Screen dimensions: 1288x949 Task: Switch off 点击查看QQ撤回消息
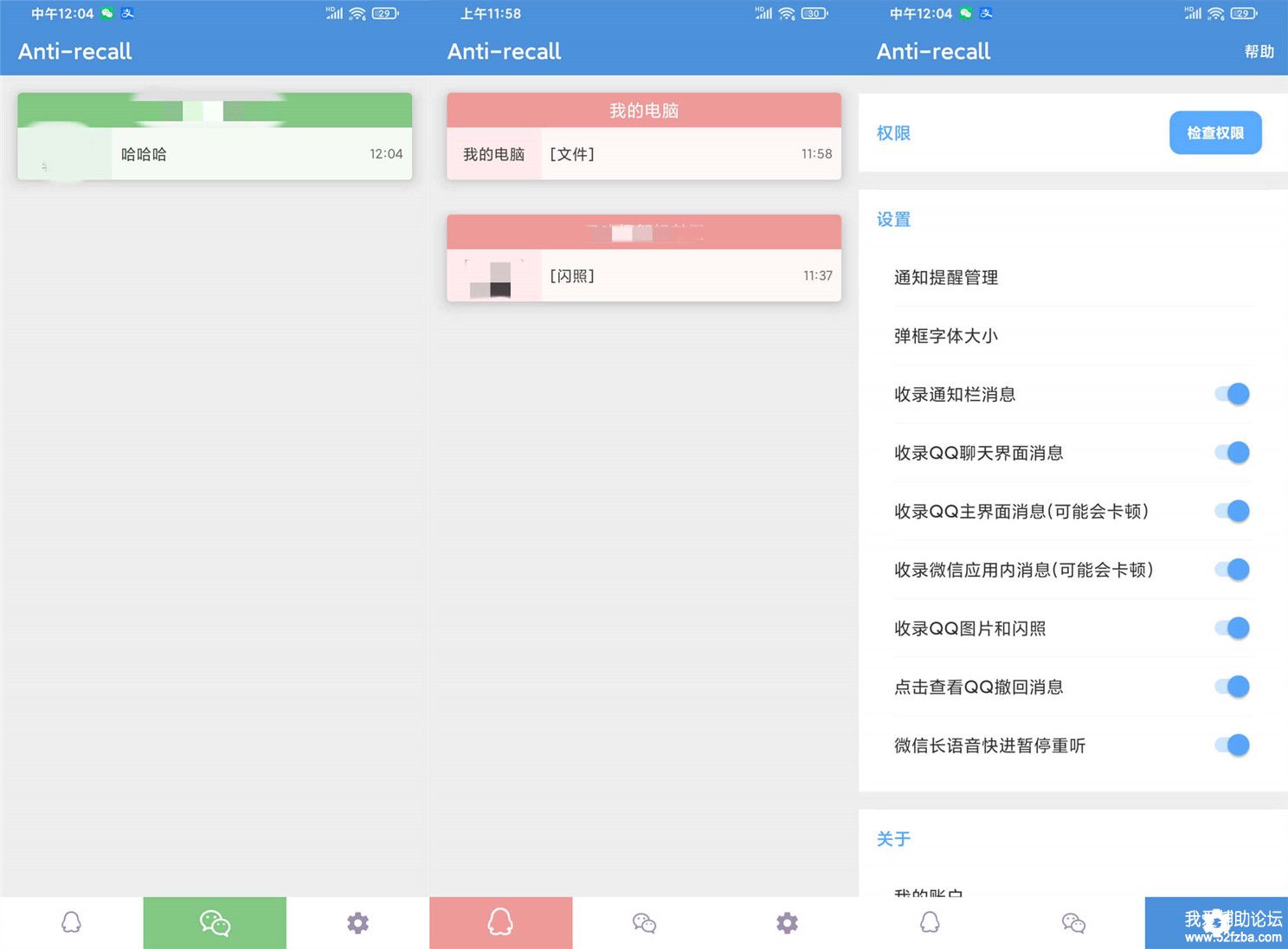click(x=1233, y=687)
